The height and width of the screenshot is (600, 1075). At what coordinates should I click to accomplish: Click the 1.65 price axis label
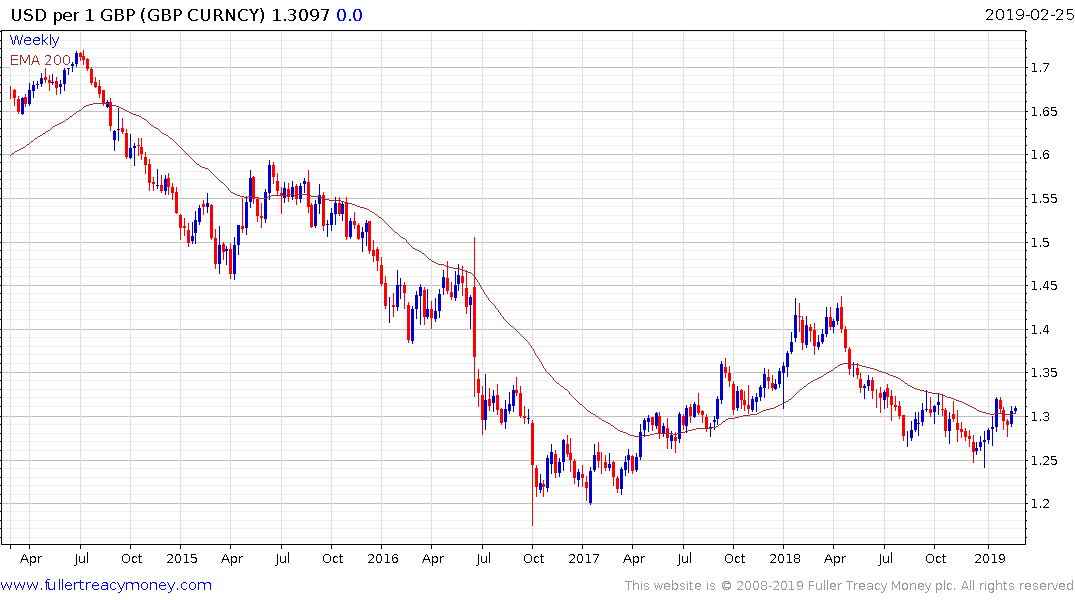pos(1044,111)
